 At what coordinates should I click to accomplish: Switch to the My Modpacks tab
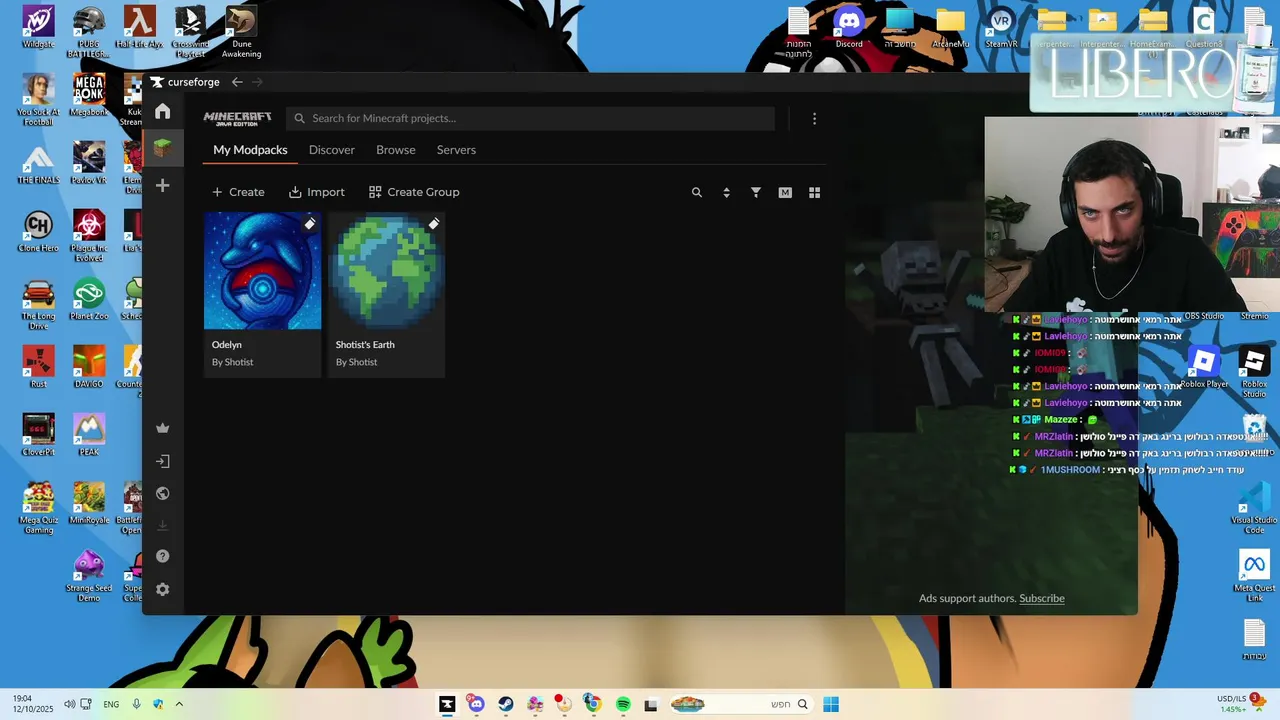click(250, 150)
